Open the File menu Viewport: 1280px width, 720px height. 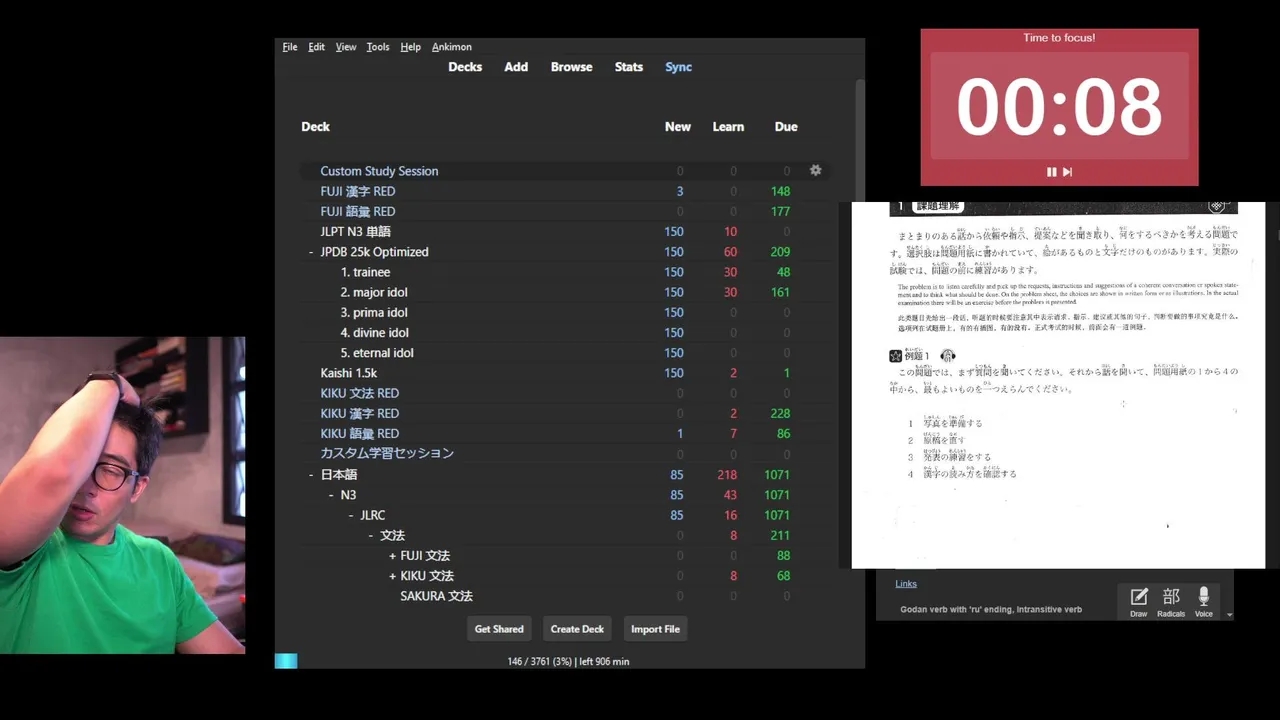point(290,47)
